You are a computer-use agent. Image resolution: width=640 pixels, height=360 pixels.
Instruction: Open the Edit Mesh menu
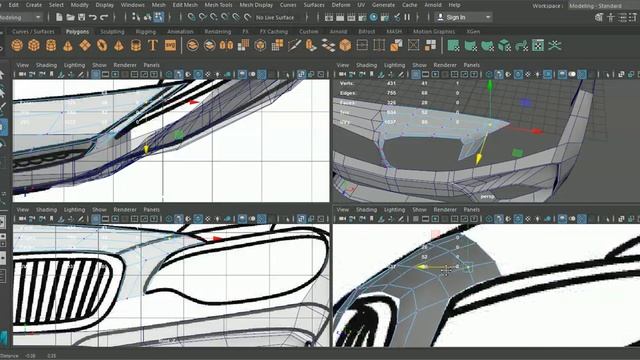tap(185, 5)
